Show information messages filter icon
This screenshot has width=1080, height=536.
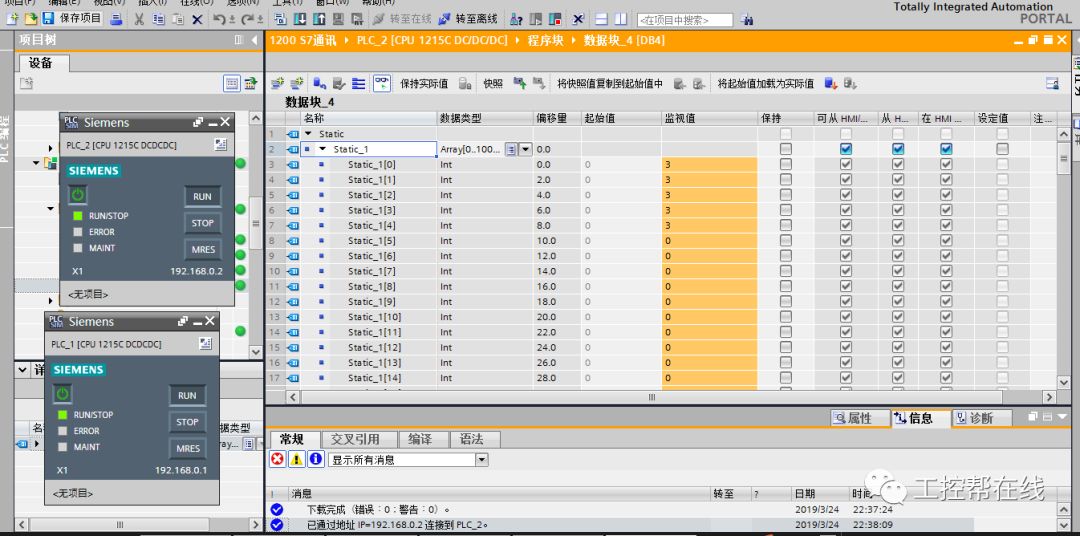pyautogui.click(x=316, y=460)
